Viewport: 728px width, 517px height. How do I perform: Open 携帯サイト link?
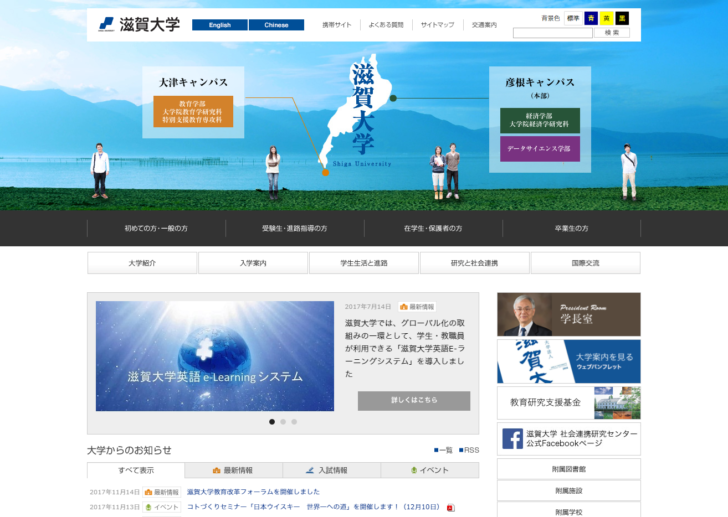pos(337,25)
